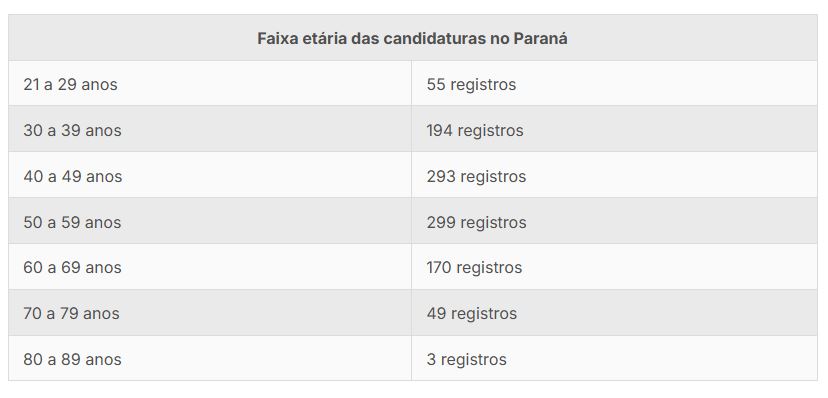The height and width of the screenshot is (398, 828).
Task: Click the '30 a 39 anos' cell
Action: point(210,129)
